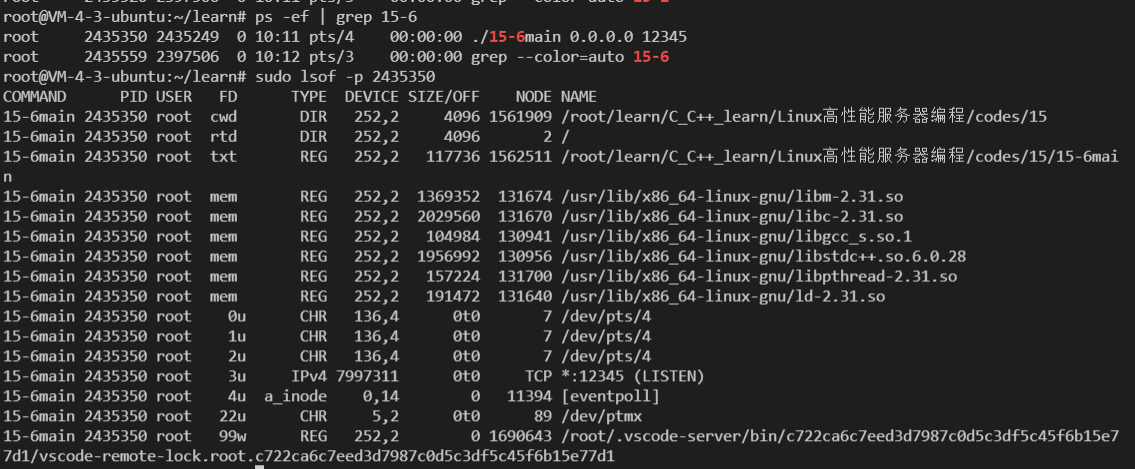This screenshot has width=1135, height=469.
Task: Select the libm-2.31.so library path
Action: click(x=732, y=196)
